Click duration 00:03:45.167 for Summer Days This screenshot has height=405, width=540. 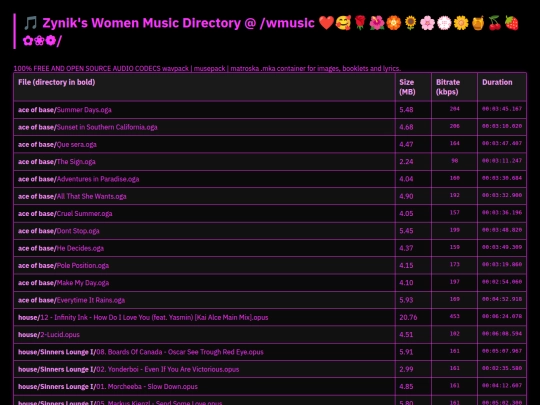[x=502, y=109]
